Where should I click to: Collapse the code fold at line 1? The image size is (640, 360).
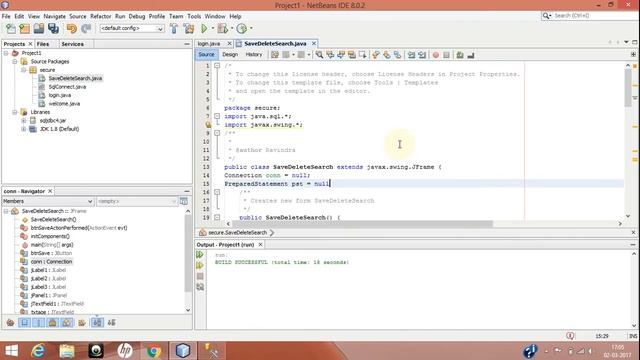point(217,66)
